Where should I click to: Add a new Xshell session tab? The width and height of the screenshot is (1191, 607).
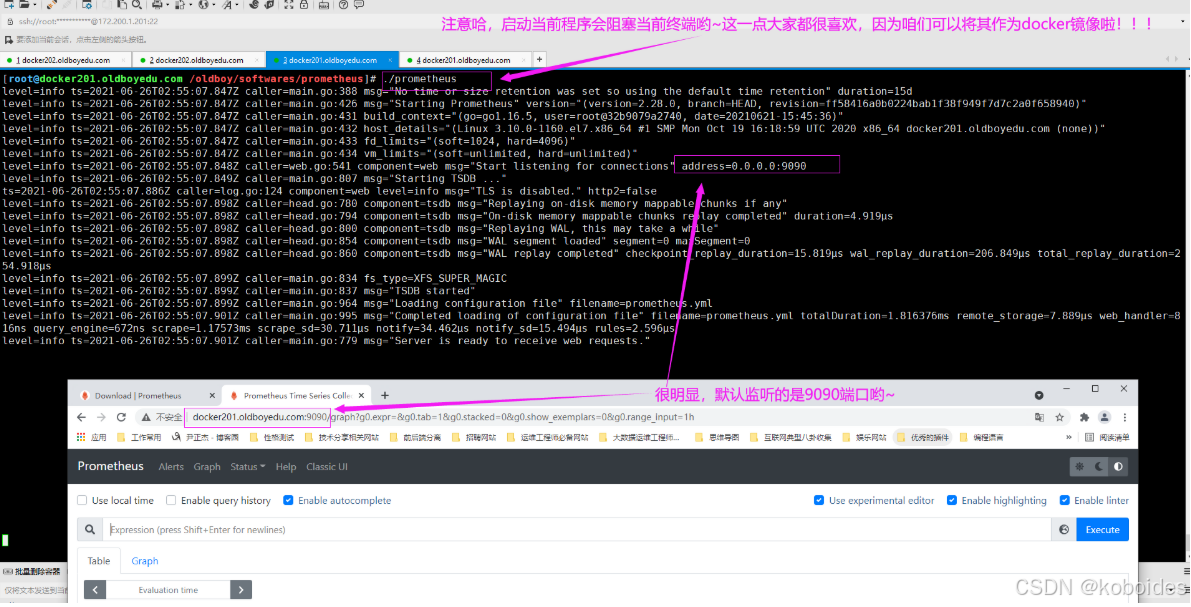pyautogui.click(x=539, y=59)
